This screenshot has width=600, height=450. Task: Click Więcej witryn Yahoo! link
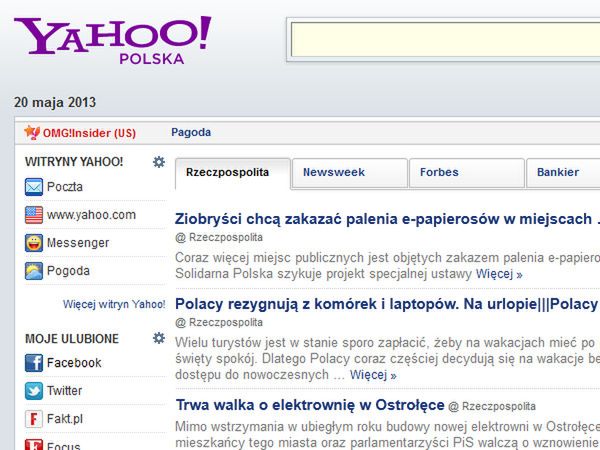click(114, 305)
